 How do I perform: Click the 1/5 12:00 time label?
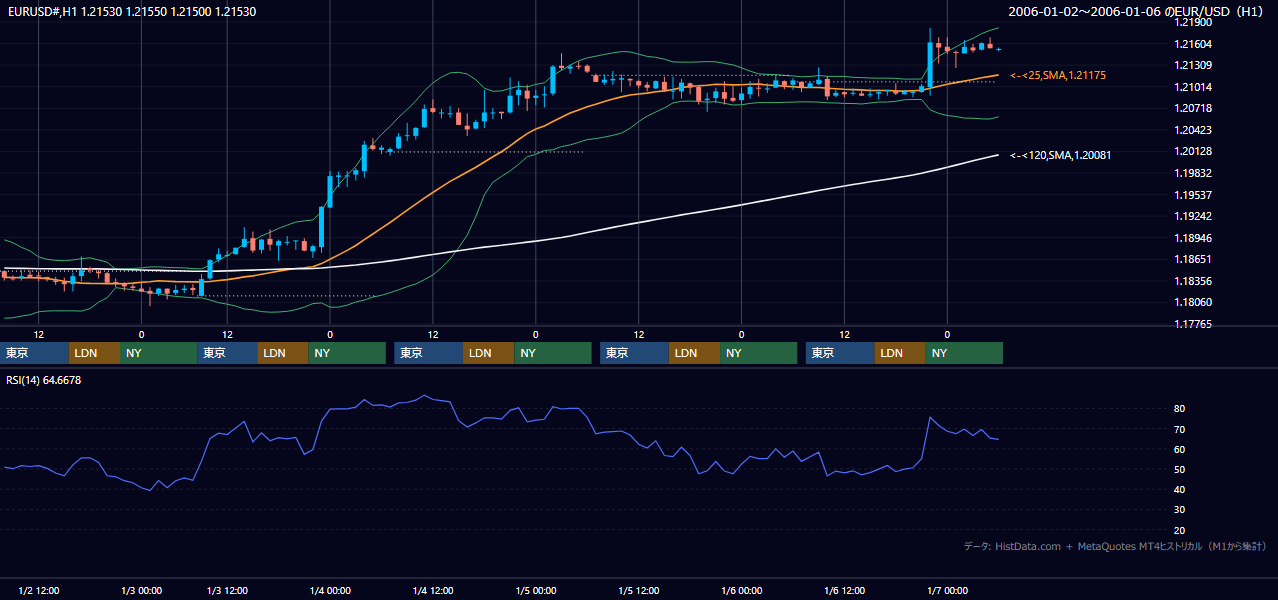639,591
